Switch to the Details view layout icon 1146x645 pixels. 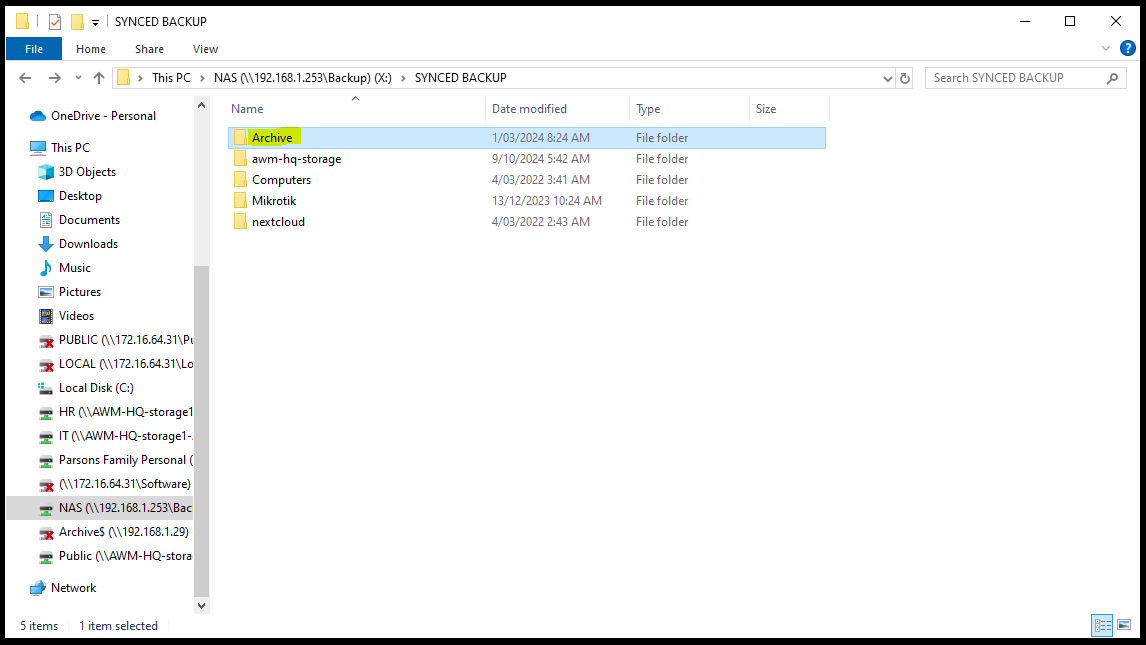click(x=1102, y=625)
